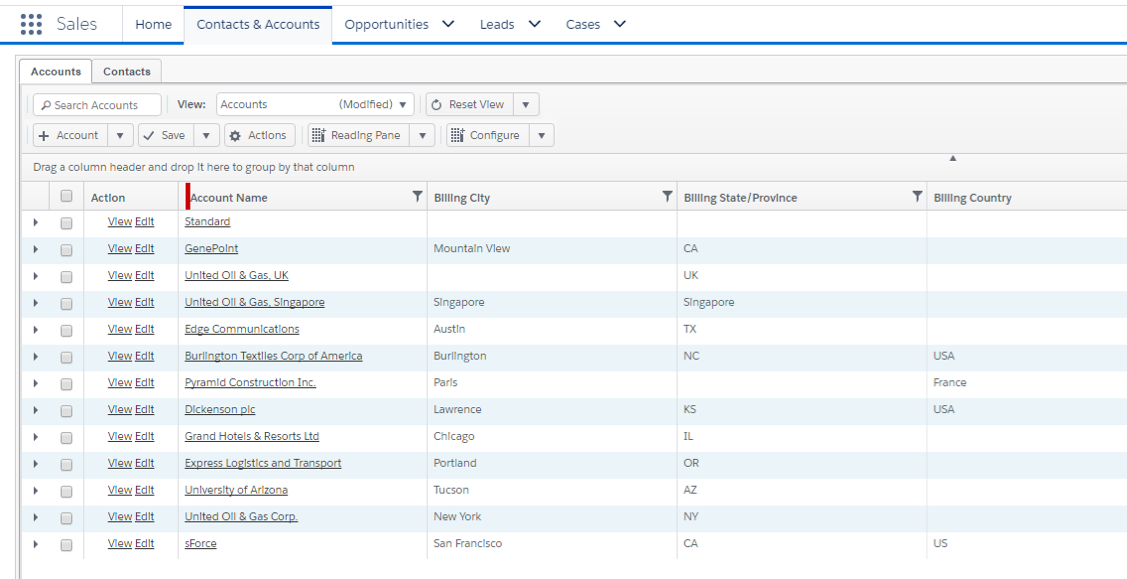Click the Actions gear icon
Image resolution: width=1127 pixels, height=579 pixels.
pyautogui.click(x=235, y=135)
